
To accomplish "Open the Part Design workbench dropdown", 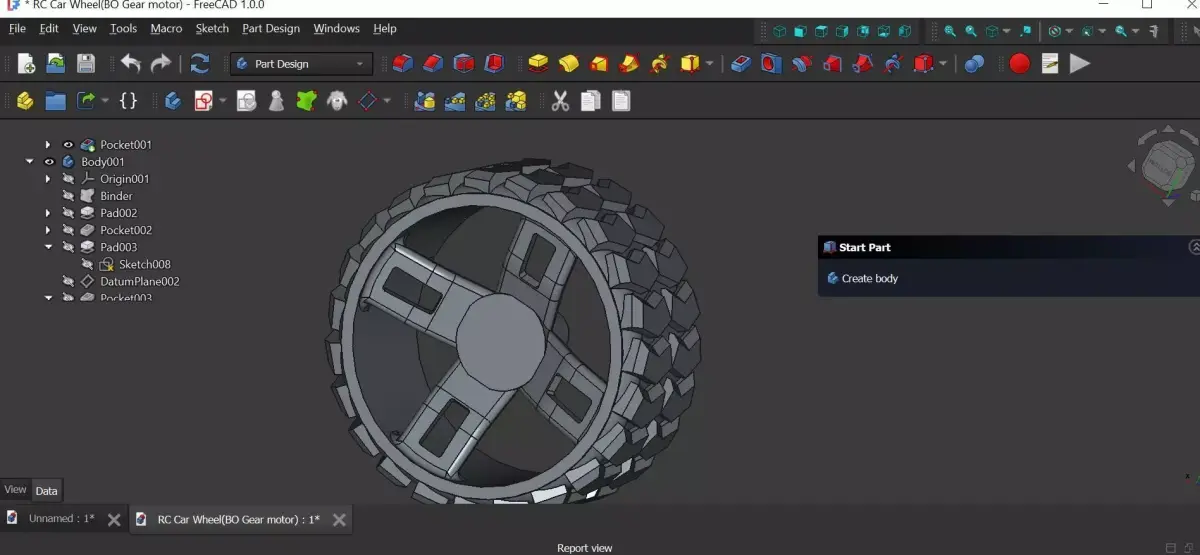I will [x=302, y=64].
